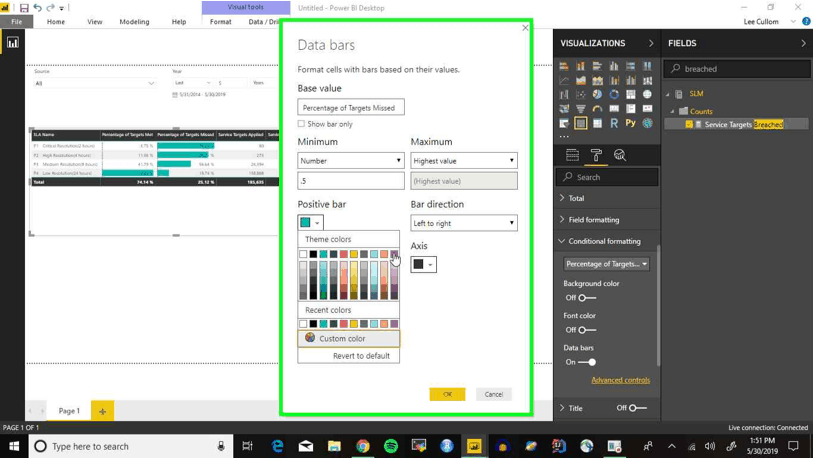Open the Bar direction dropdown
Viewport: 815px width, 460px height.
coord(464,223)
